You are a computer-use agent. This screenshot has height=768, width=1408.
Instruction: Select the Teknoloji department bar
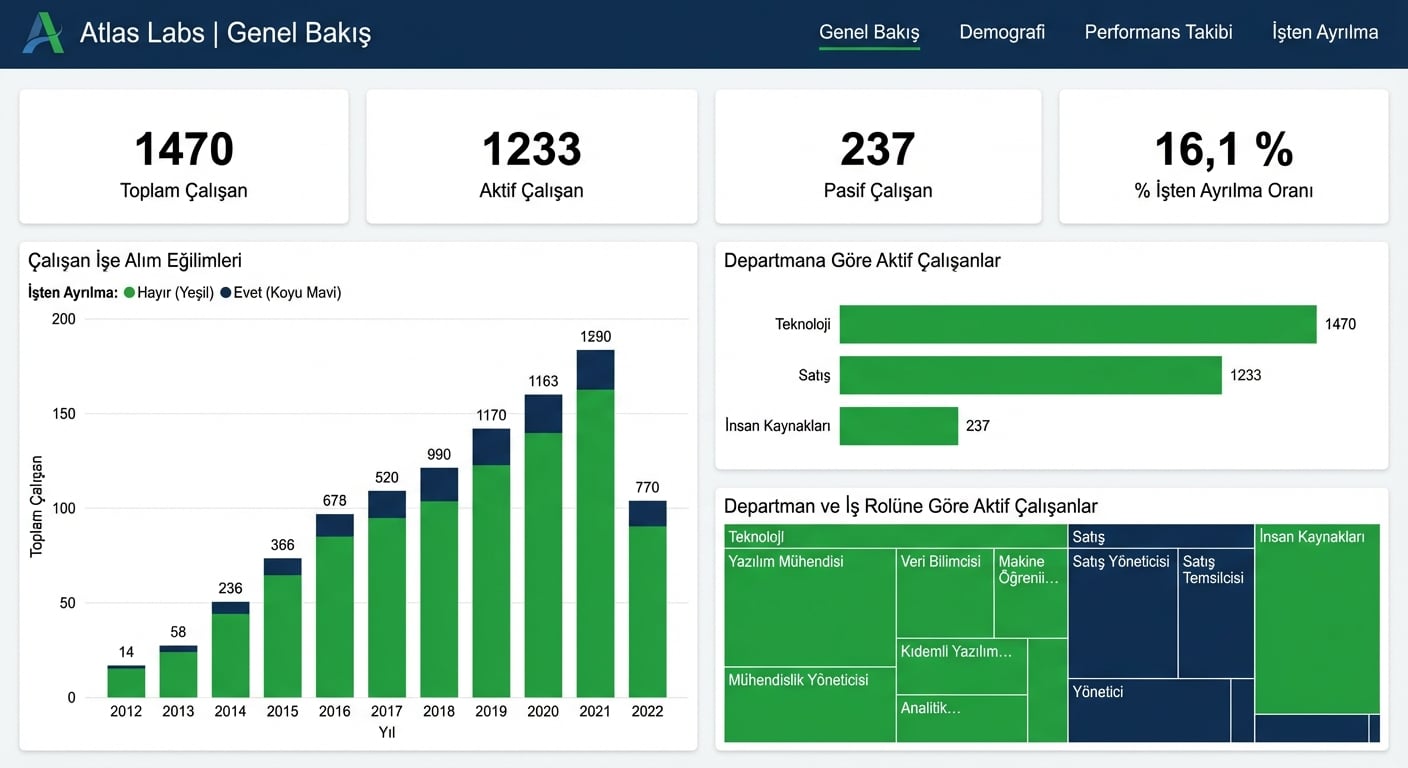[1077, 324]
